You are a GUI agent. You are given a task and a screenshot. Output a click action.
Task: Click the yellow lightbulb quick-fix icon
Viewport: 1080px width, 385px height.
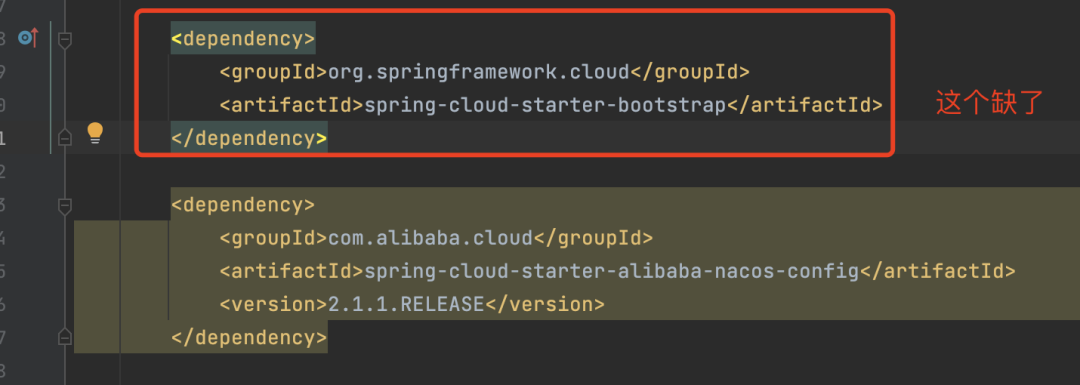95,133
